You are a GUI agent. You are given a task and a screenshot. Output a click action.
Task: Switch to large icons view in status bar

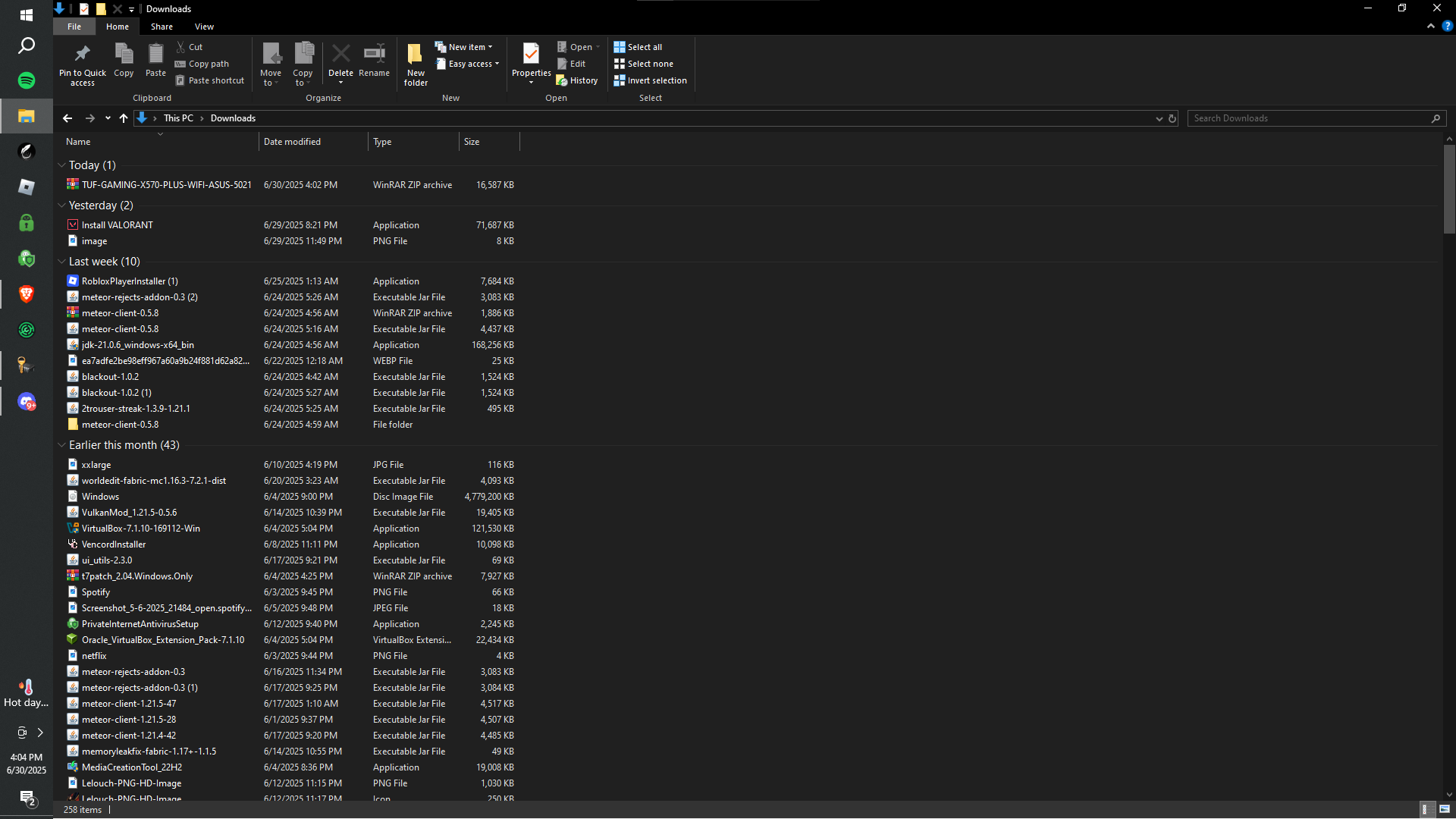[x=1445, y=809]
